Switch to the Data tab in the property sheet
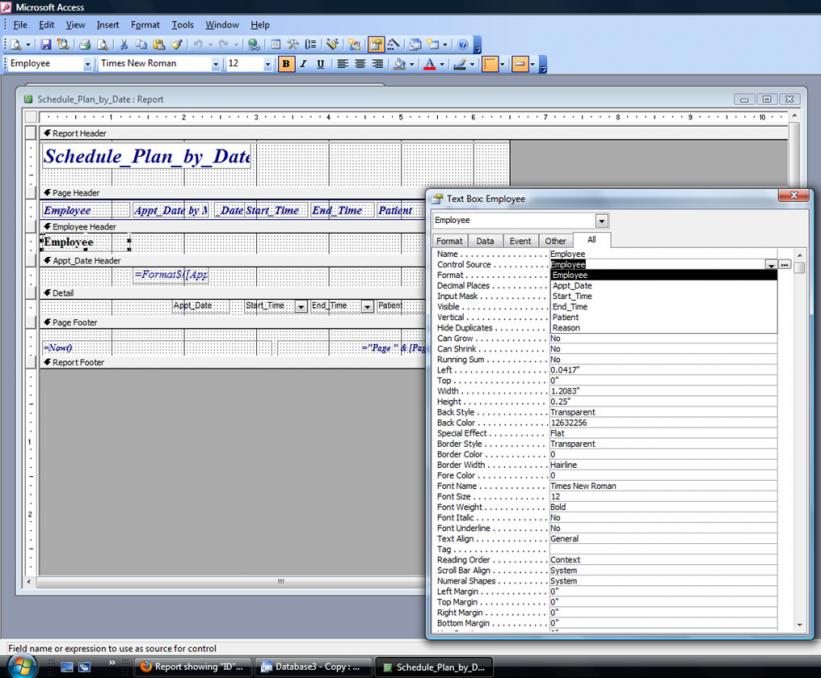821x678 pixels. (485, 241)
